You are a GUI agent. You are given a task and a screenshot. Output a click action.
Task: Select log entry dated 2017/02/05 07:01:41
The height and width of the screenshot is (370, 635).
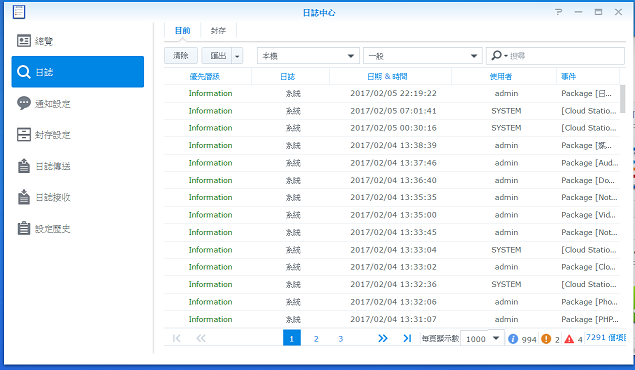tap(392, 111)
